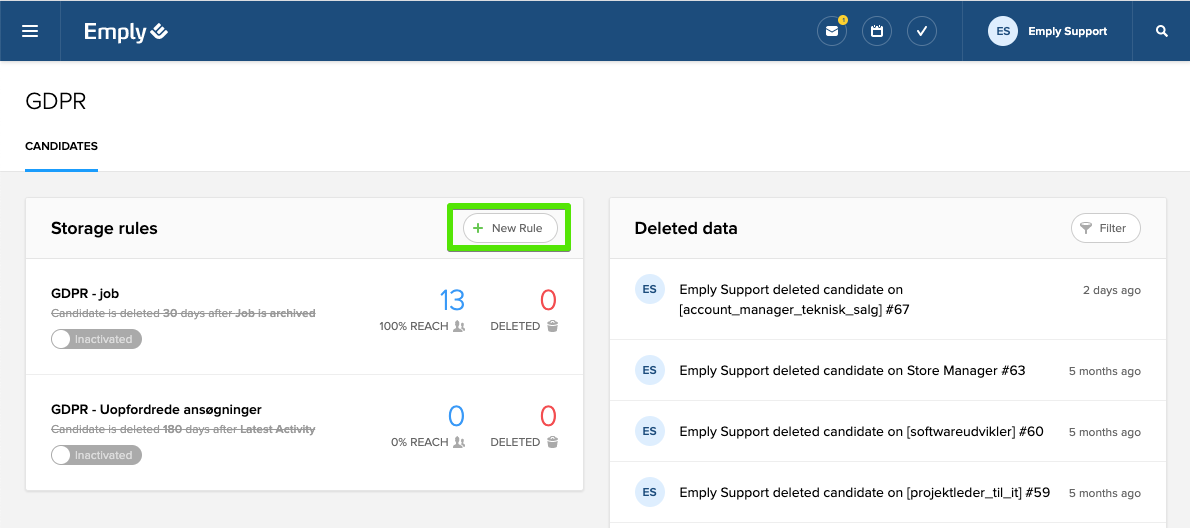
Task: Open the GDPR - job rule
Action: click(85, 294)
